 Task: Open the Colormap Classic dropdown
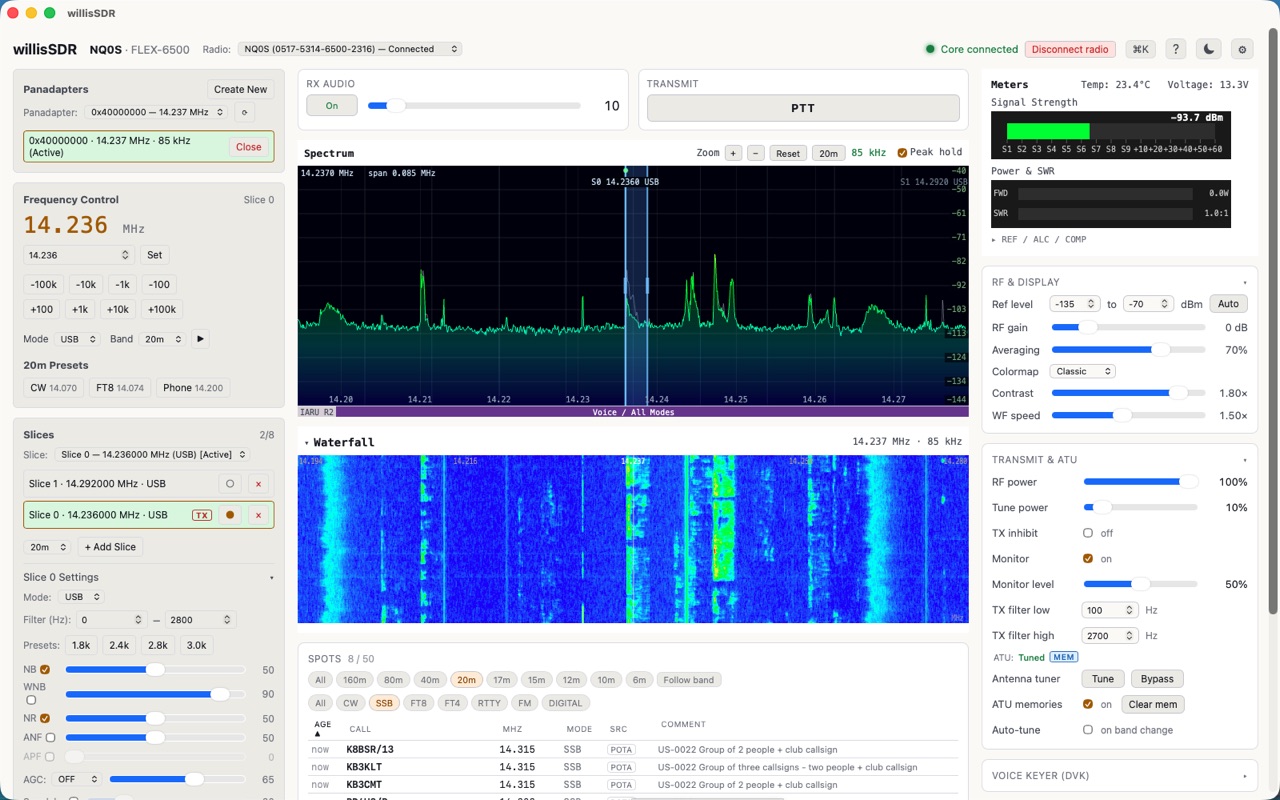pos(1082,371)
